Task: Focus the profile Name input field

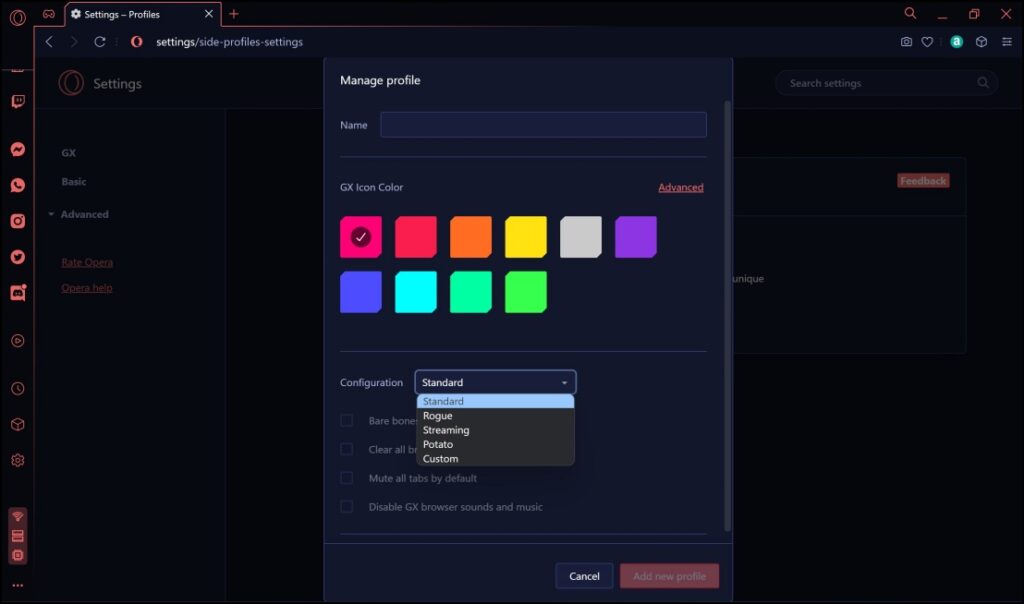Action: [543, 125]
